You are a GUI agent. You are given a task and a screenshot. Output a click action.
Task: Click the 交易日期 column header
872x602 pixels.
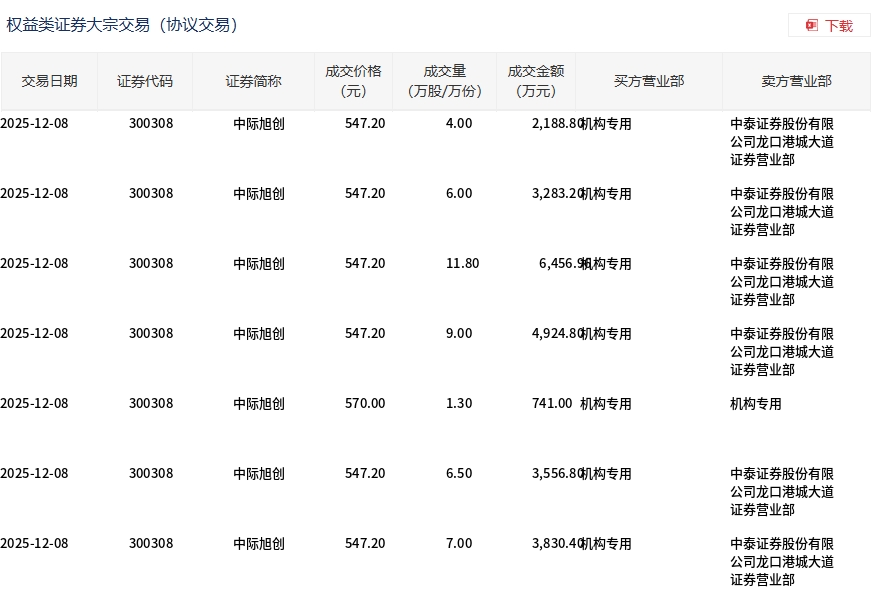[49, 81]
